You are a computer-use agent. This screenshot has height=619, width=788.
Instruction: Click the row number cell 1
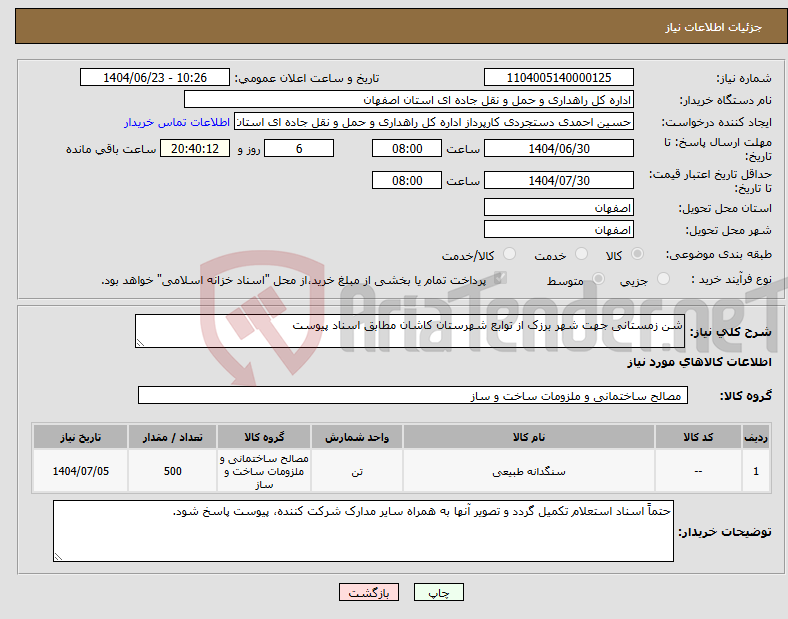(x=756, y=471)
